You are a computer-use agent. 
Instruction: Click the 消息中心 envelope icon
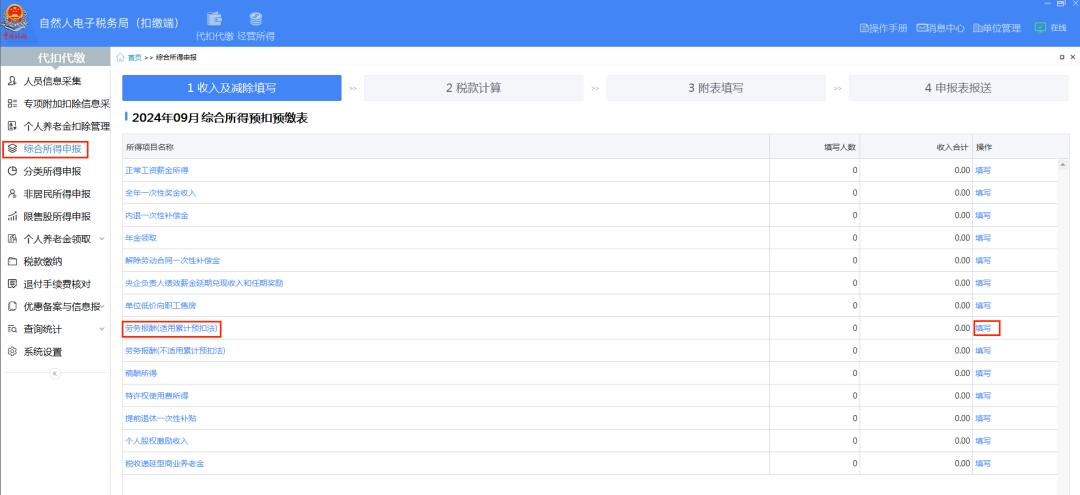pyautogui.click(x=922, y=28)
